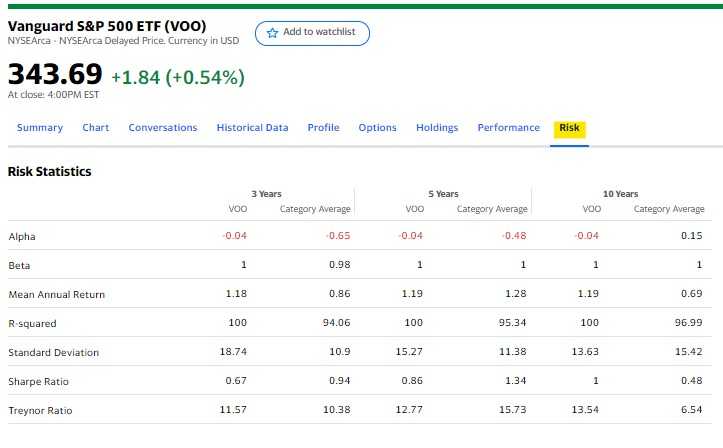723x448 pixels.
Task: Click the R-squared row label
Action: click(32, 324)
